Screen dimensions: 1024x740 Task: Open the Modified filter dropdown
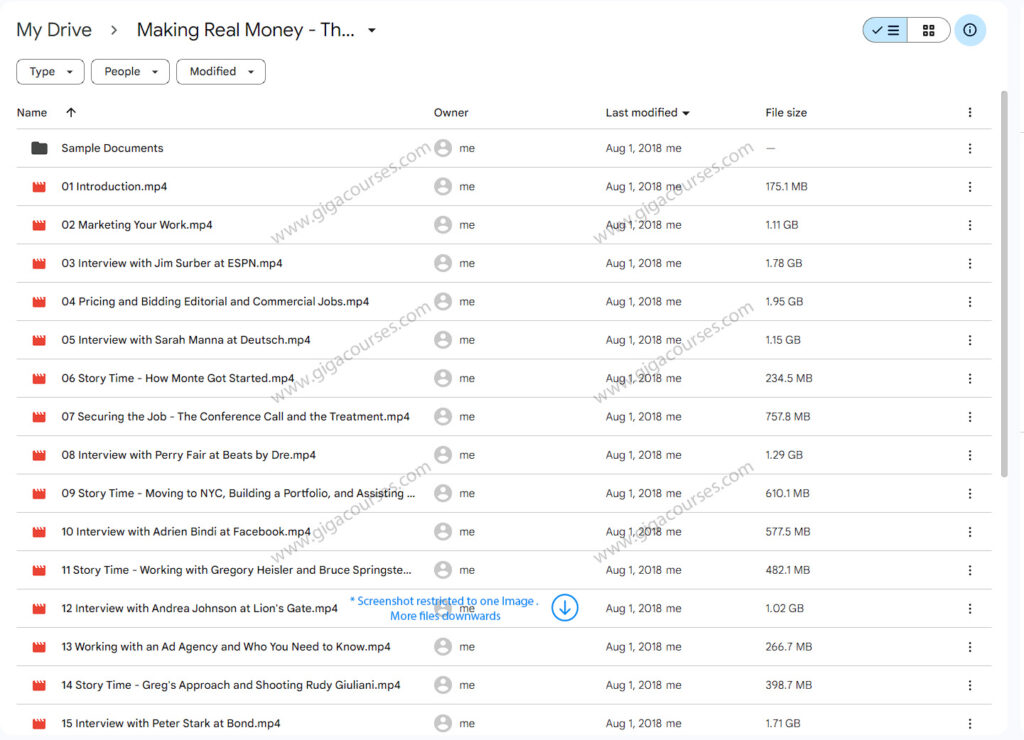[220, 72]
